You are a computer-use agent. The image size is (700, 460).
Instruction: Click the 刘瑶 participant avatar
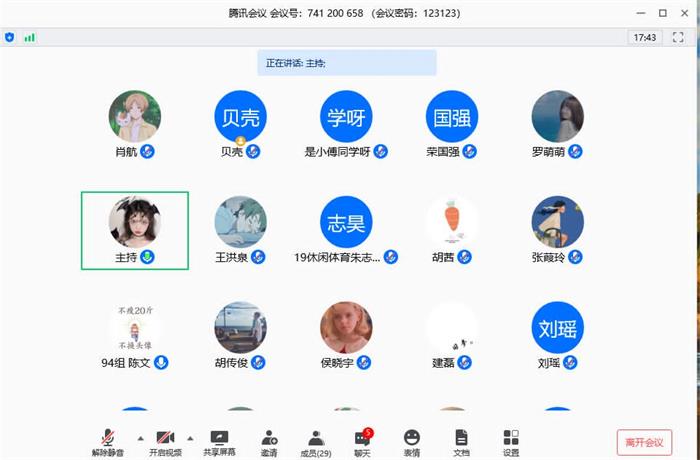click(x=557, y=328)
